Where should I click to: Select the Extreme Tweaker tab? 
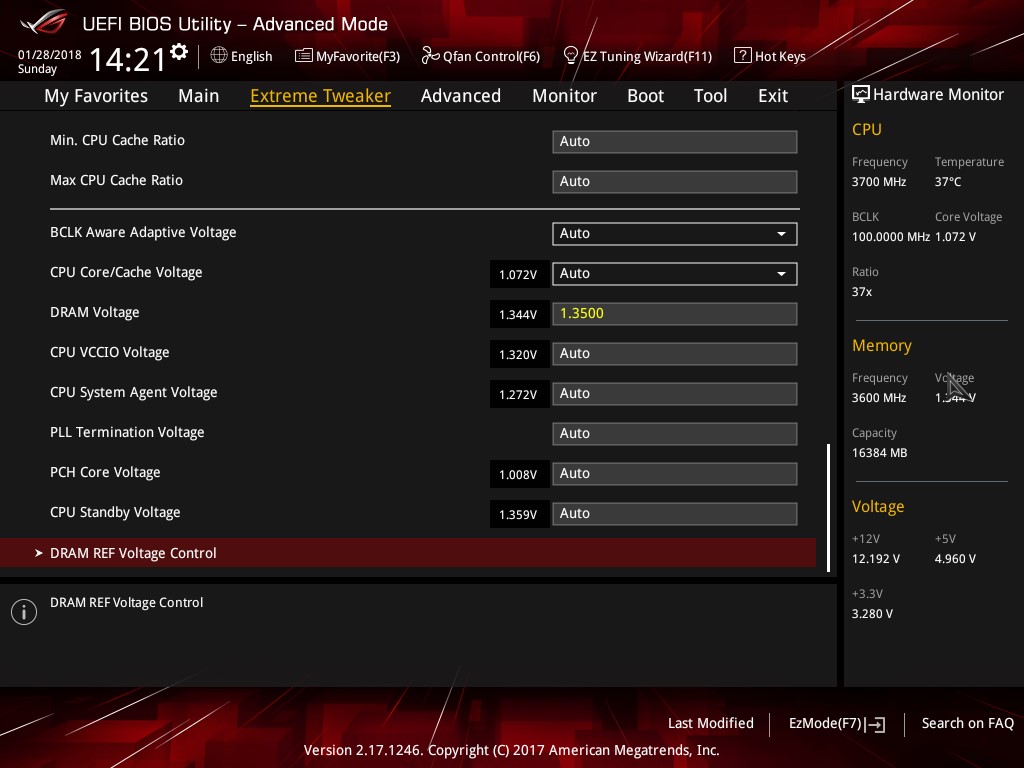tap(321, 96)
